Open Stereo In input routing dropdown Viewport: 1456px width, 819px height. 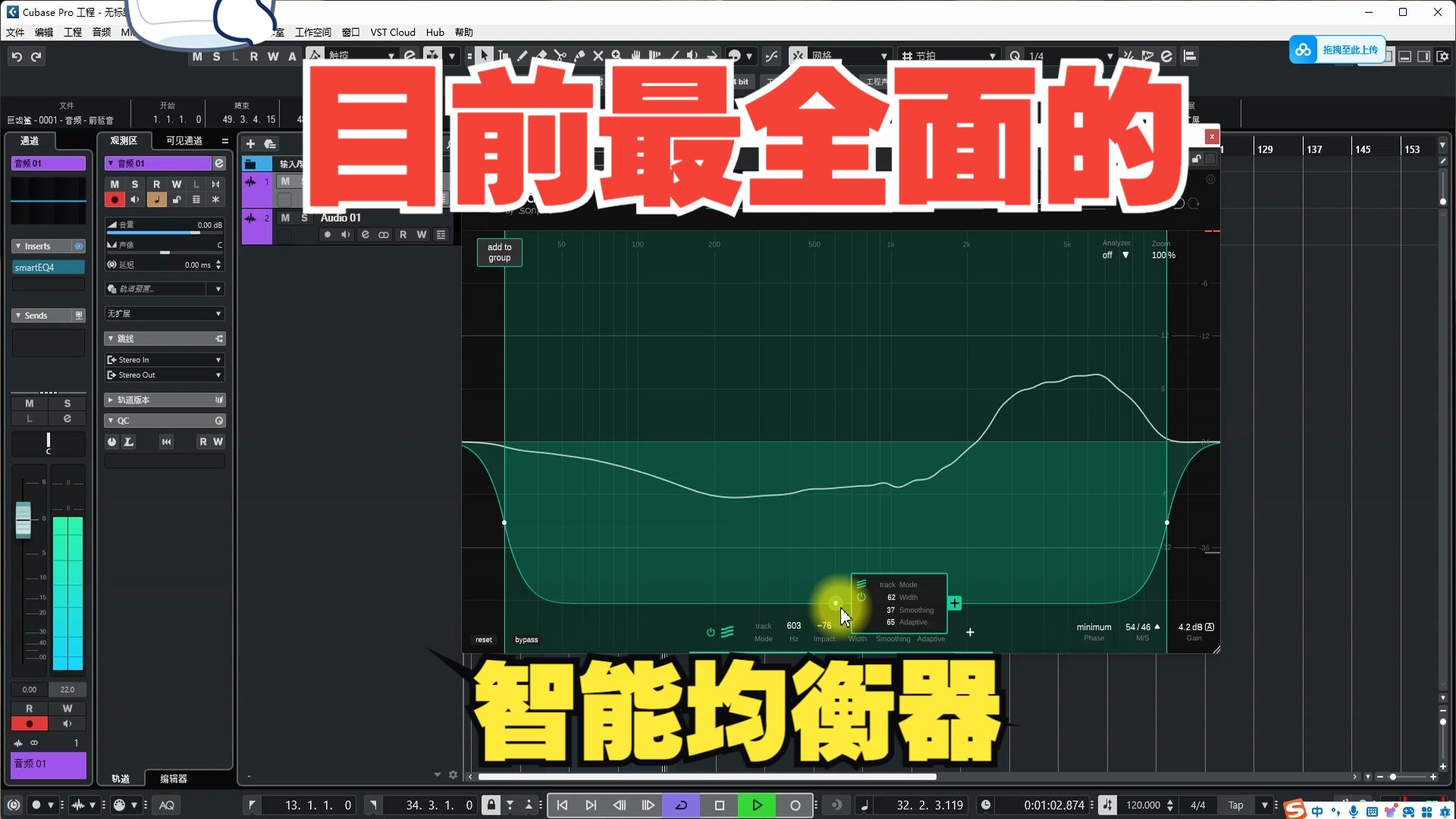pos(165,360)
